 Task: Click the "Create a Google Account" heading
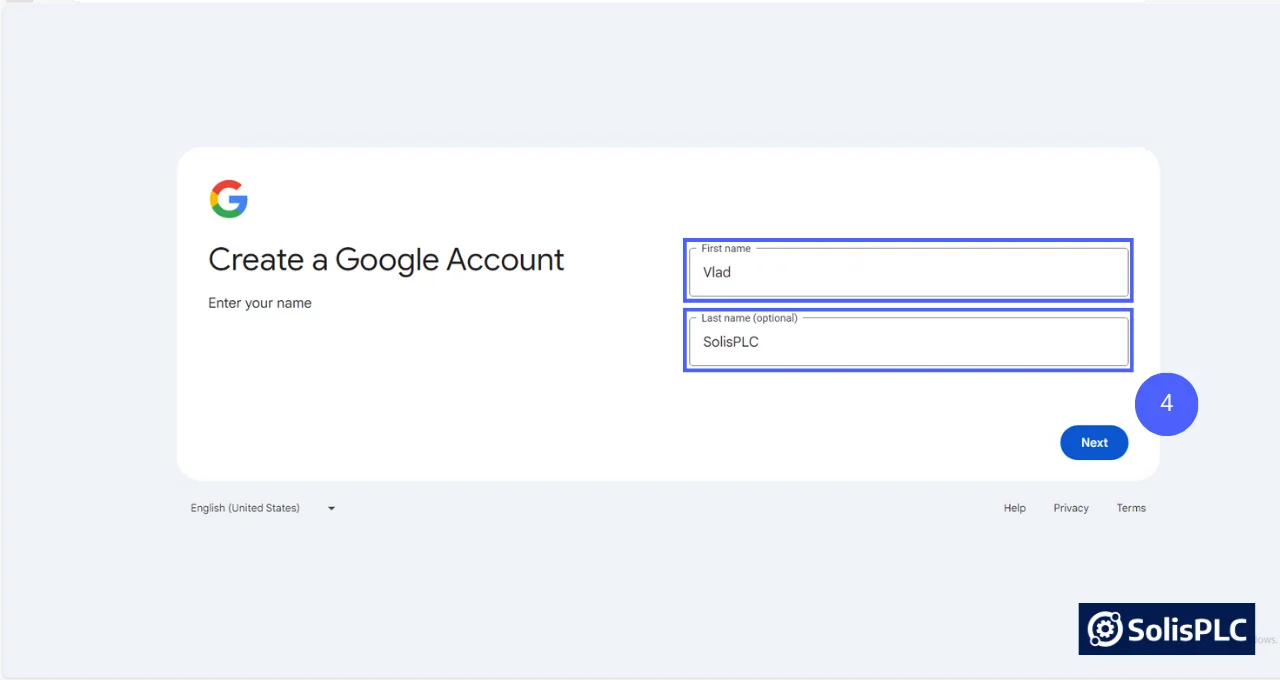click(x=386, y=260)
